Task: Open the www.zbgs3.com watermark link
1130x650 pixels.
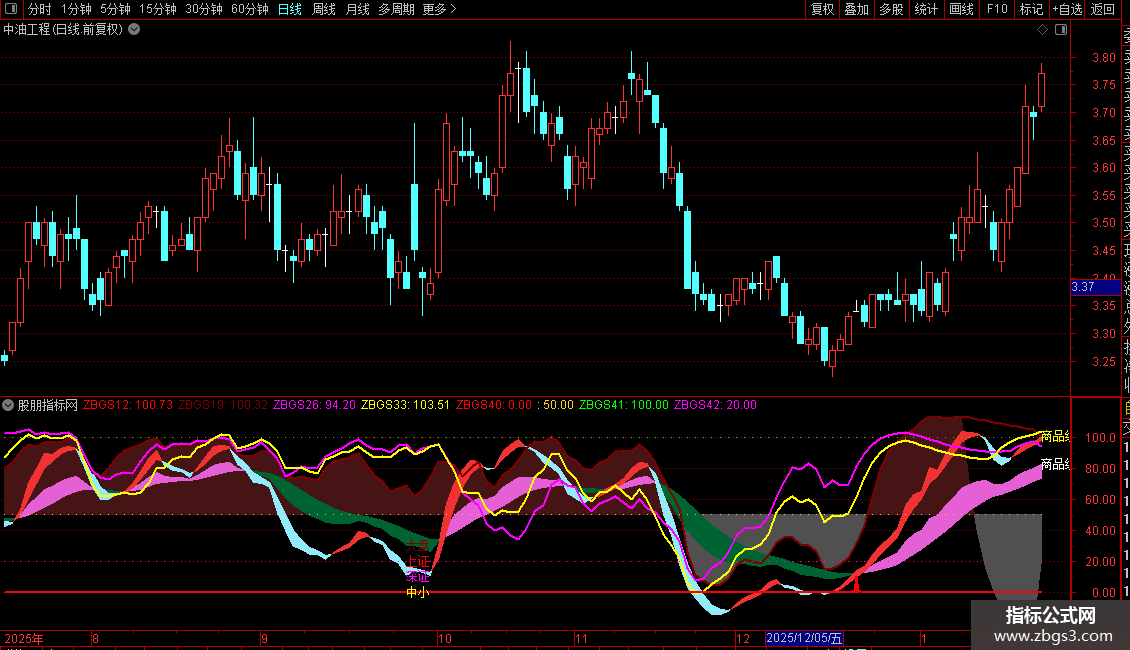Action: (1053, 636)
